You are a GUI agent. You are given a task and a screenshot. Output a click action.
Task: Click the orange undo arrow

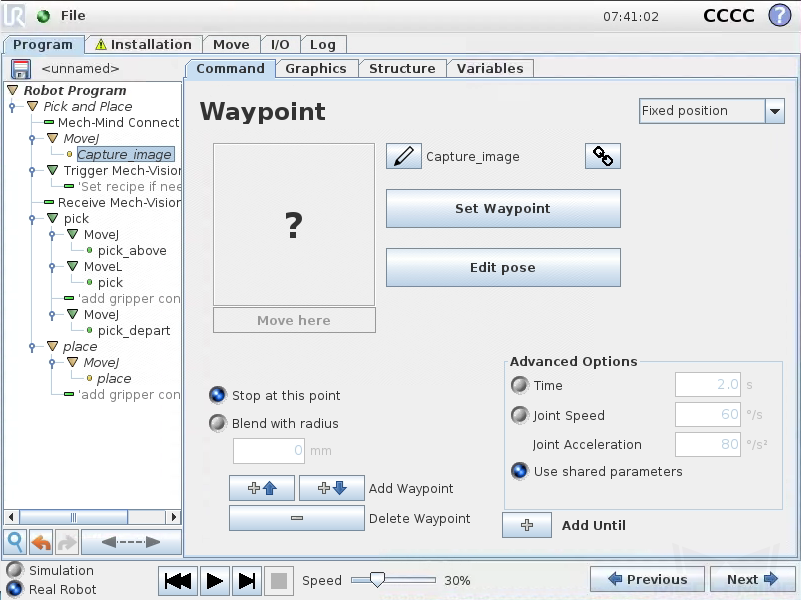tap(41, 542)
